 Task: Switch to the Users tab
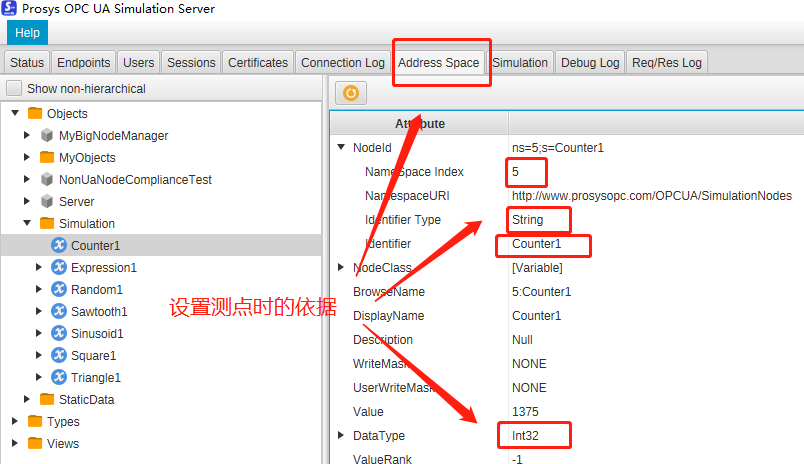[x=138, y=63]
